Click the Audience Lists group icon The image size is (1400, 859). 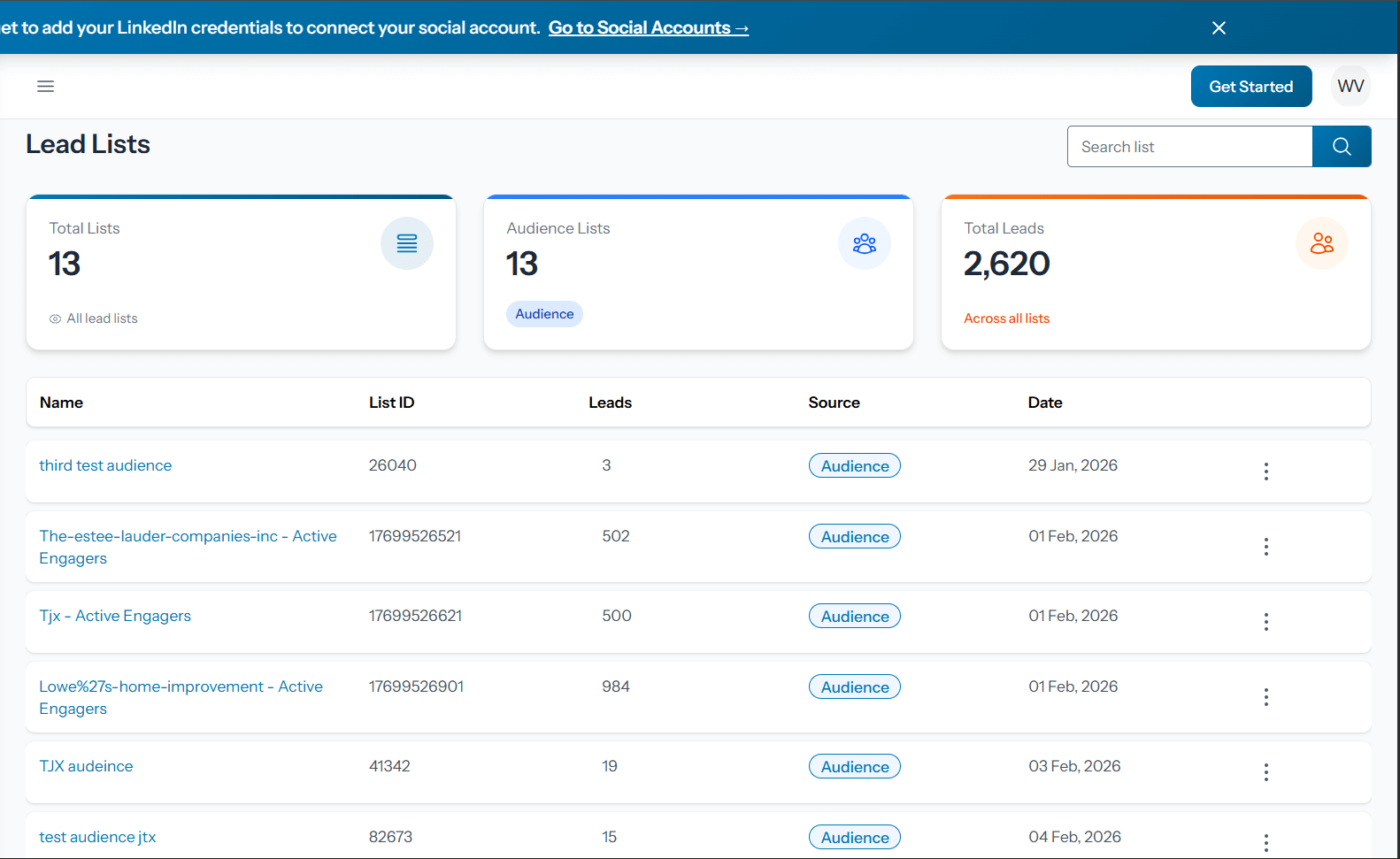tap(864, 243)
